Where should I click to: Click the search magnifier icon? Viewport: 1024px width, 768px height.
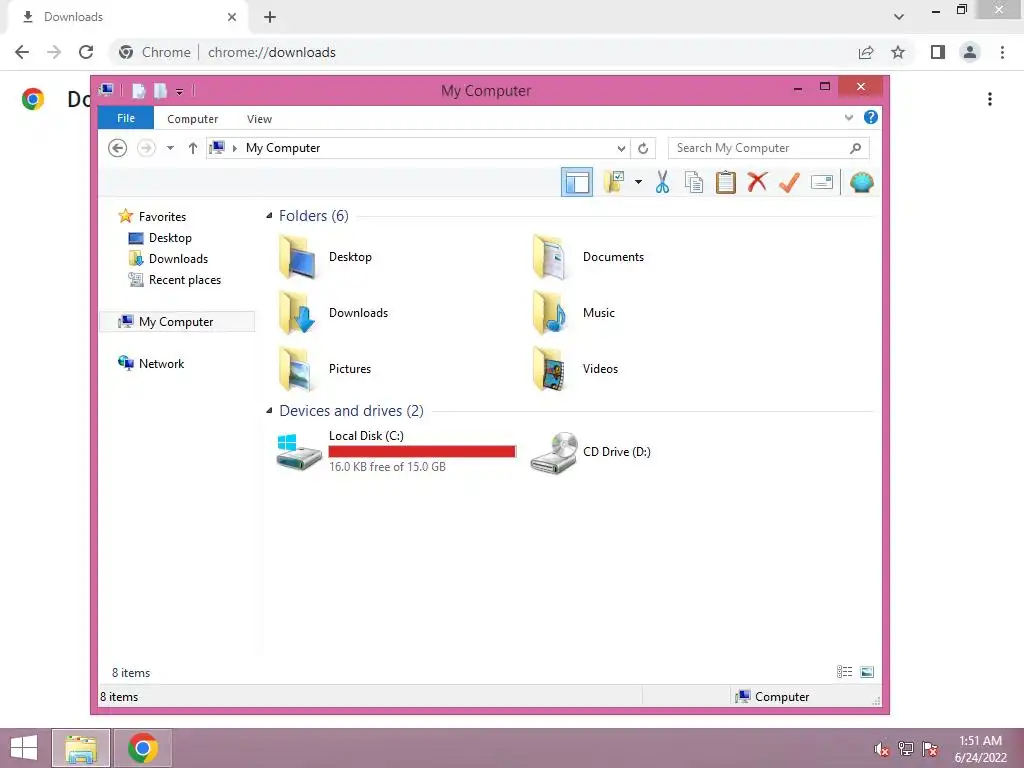[856, 148]
